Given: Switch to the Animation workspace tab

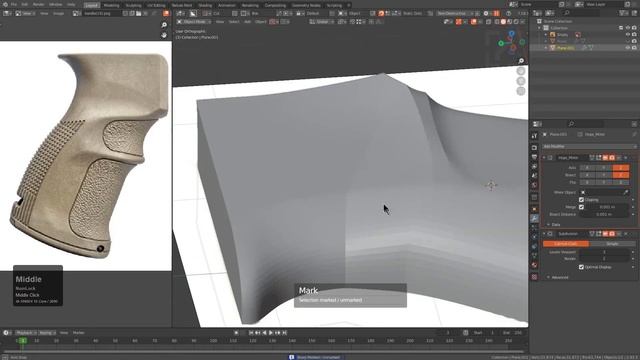Looking at the screenshot, I should pyautogui.click(x=227, y=5).
